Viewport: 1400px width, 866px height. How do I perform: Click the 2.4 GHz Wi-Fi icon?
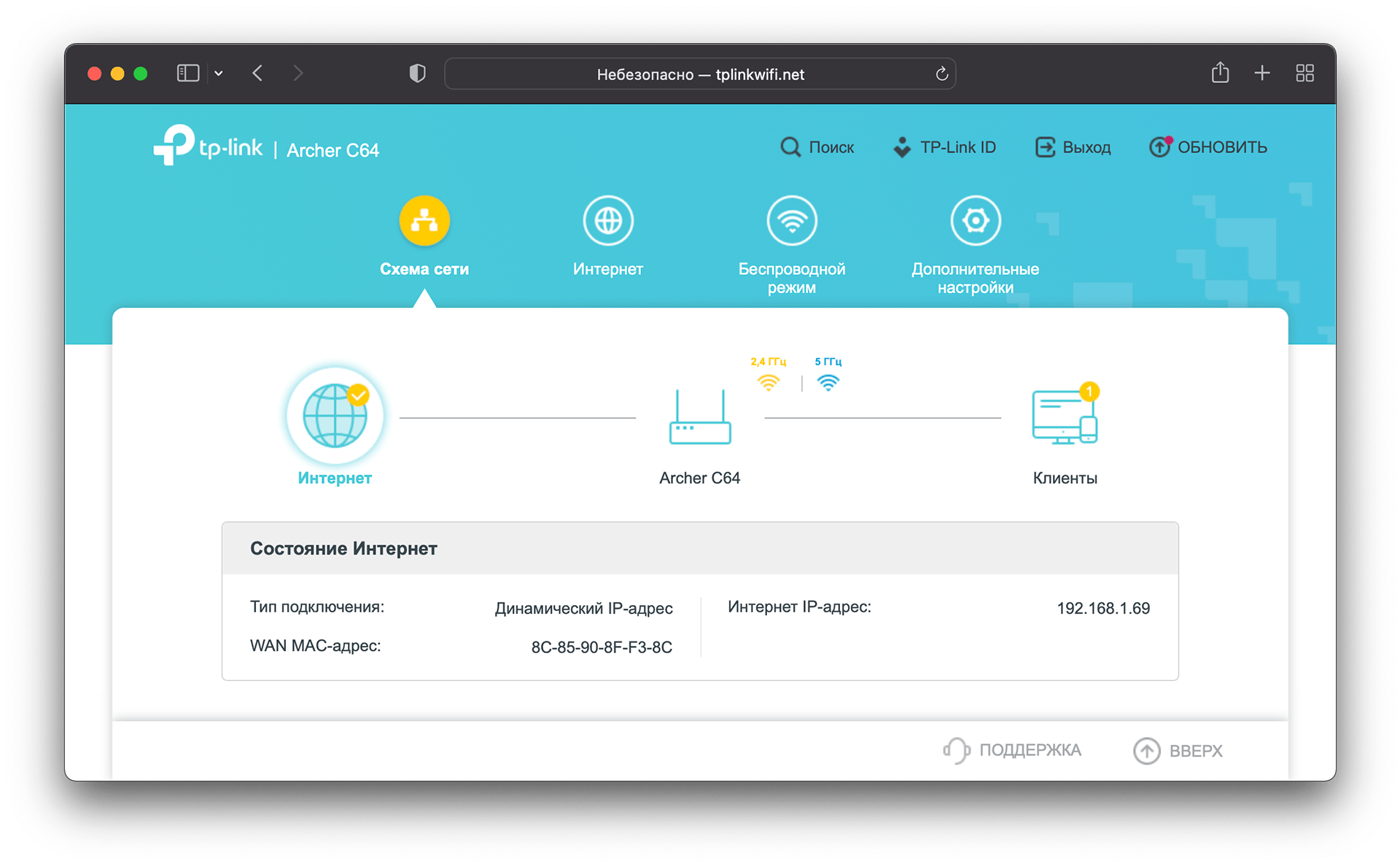(x=769, y=382)
